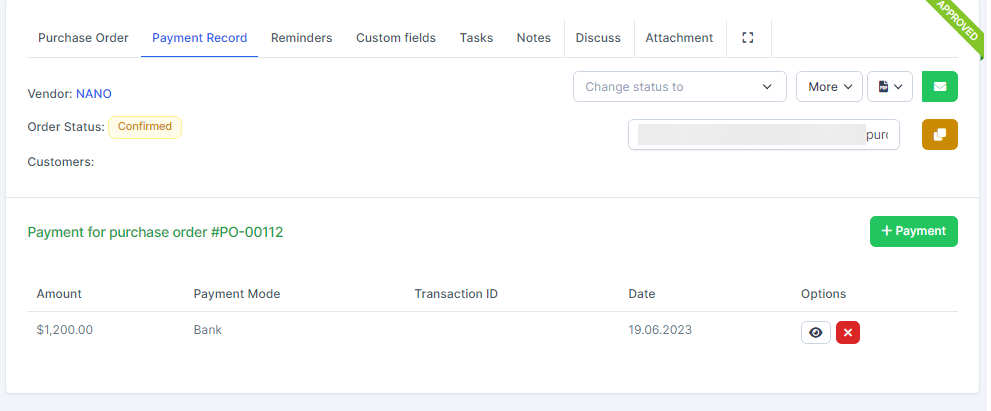
Task: View the Attachment tab
Action: pos(679,38)
